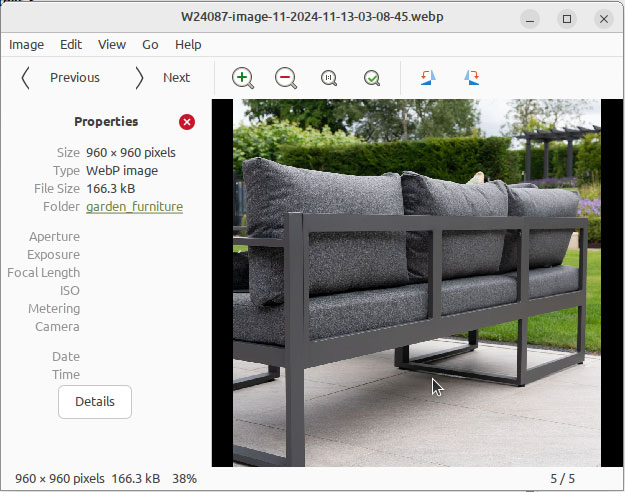Image resolution: width=625 pixels, height=492 pixels.
Task: Close the Properties side panel
Action: click(187, 122)
